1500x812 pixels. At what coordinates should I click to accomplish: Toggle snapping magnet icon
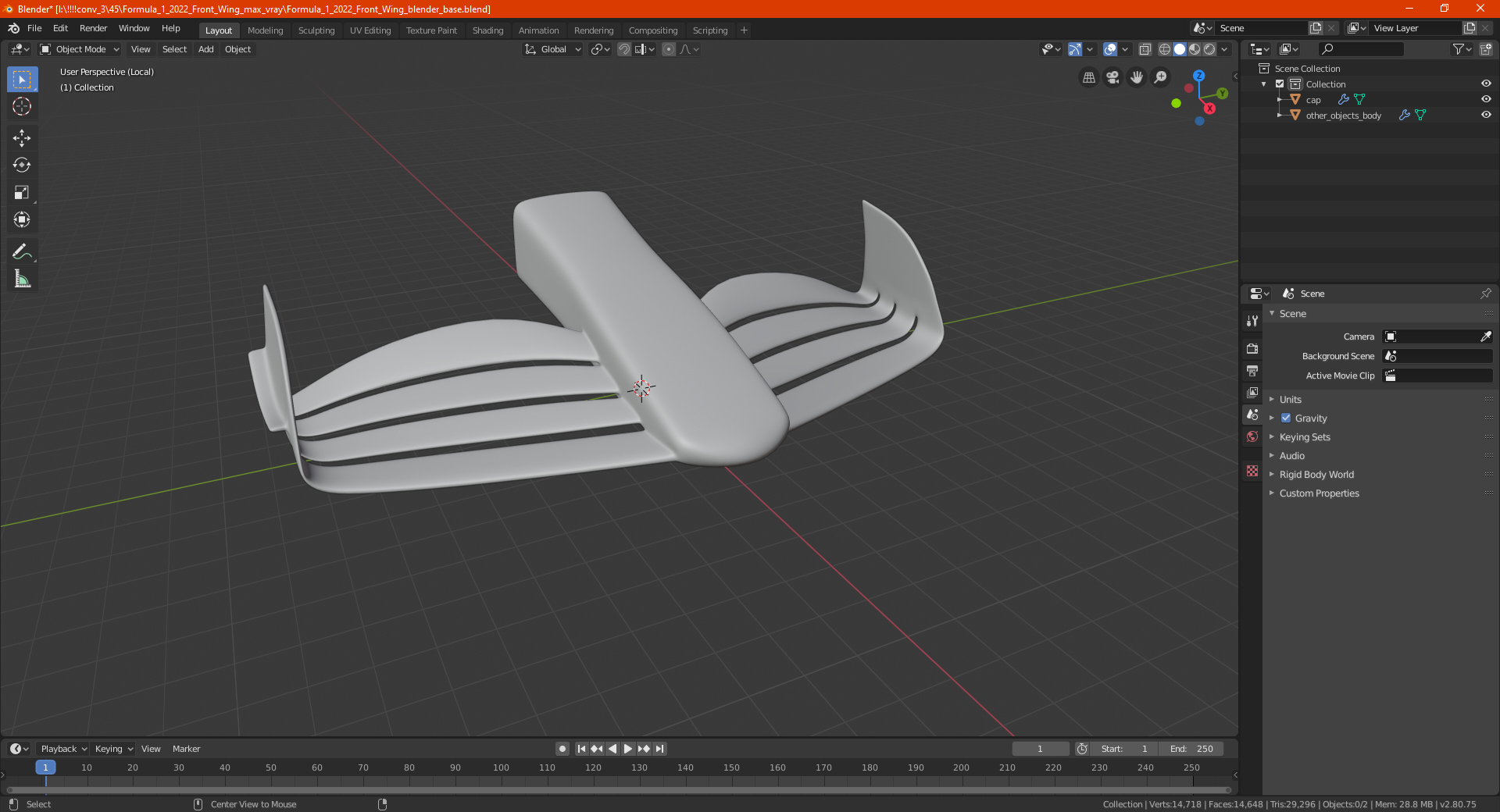coord(623,49)
